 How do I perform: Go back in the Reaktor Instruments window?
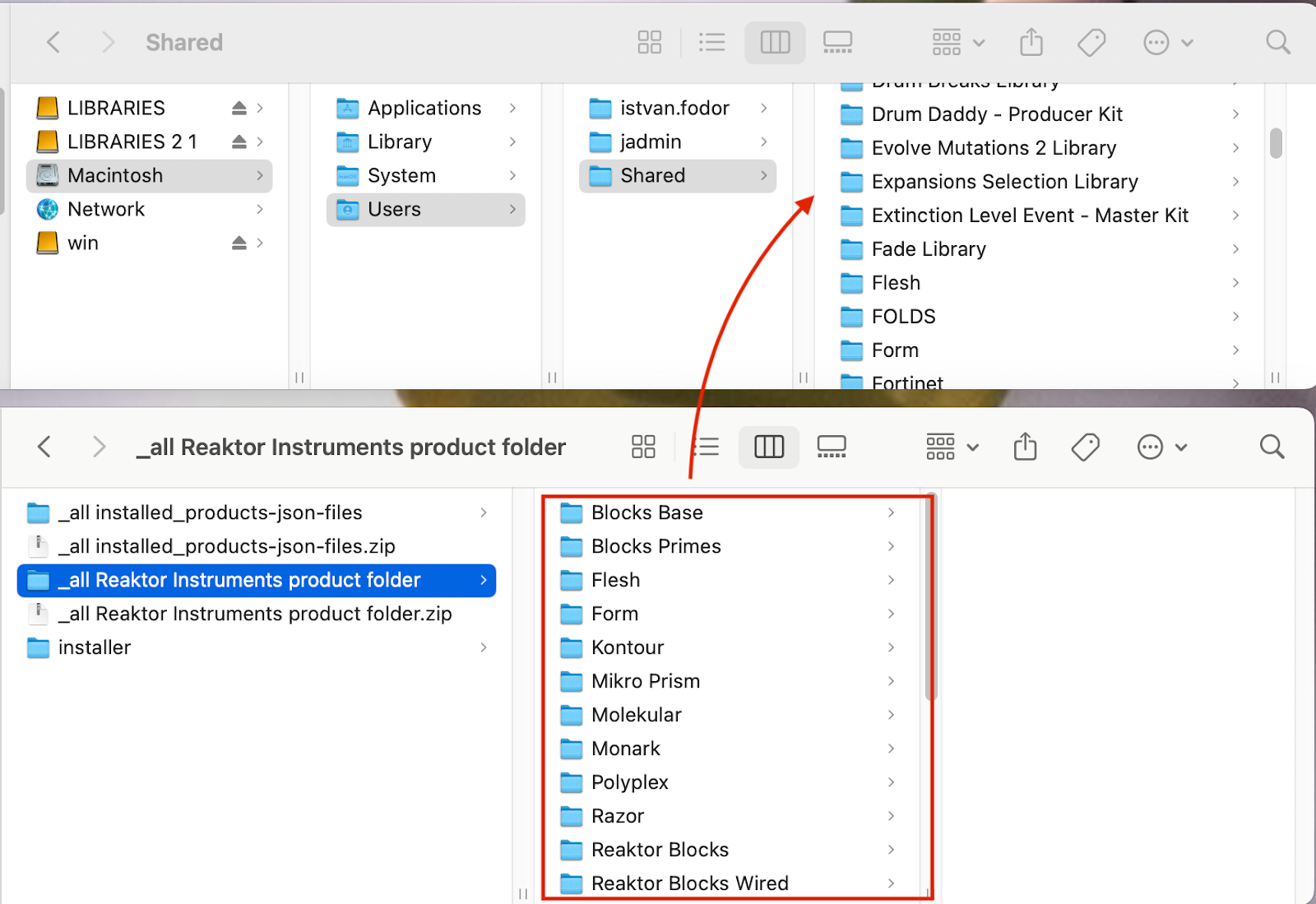[44, 447]
